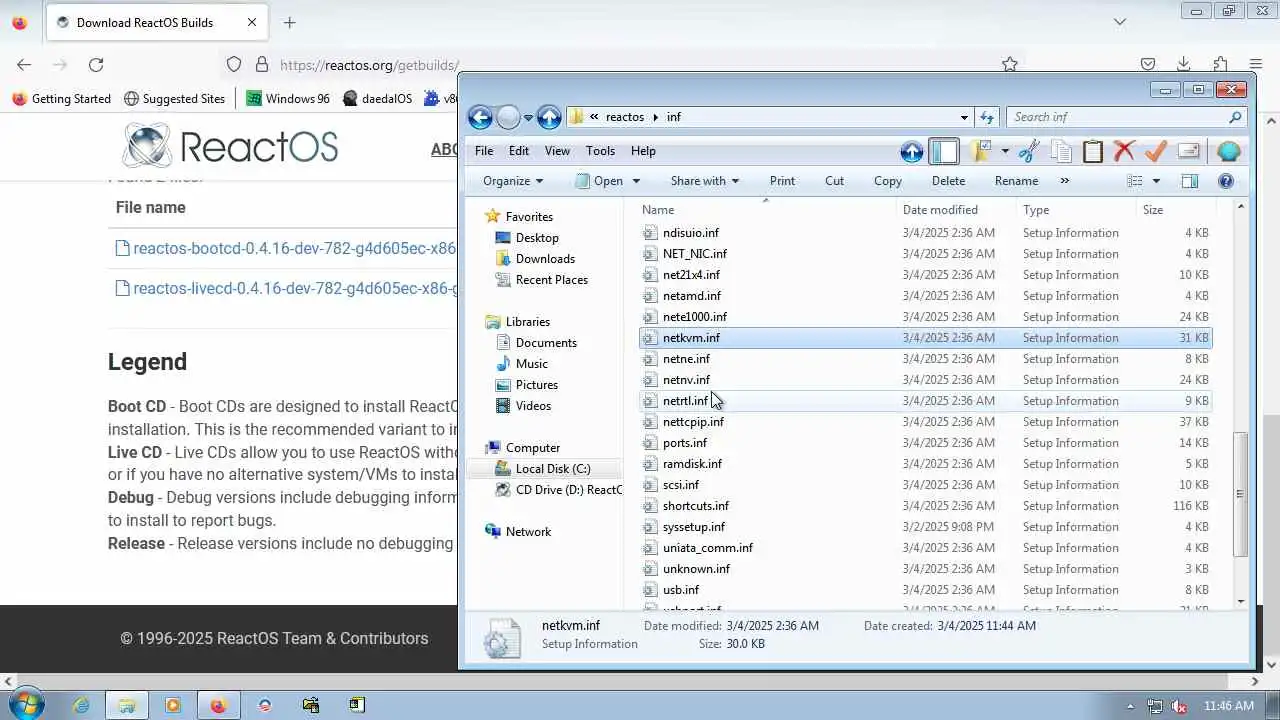Toggle the folders navigation pane icon in Classic toolbar
The height and width of the screenshot is (720, 1280).
944,152
